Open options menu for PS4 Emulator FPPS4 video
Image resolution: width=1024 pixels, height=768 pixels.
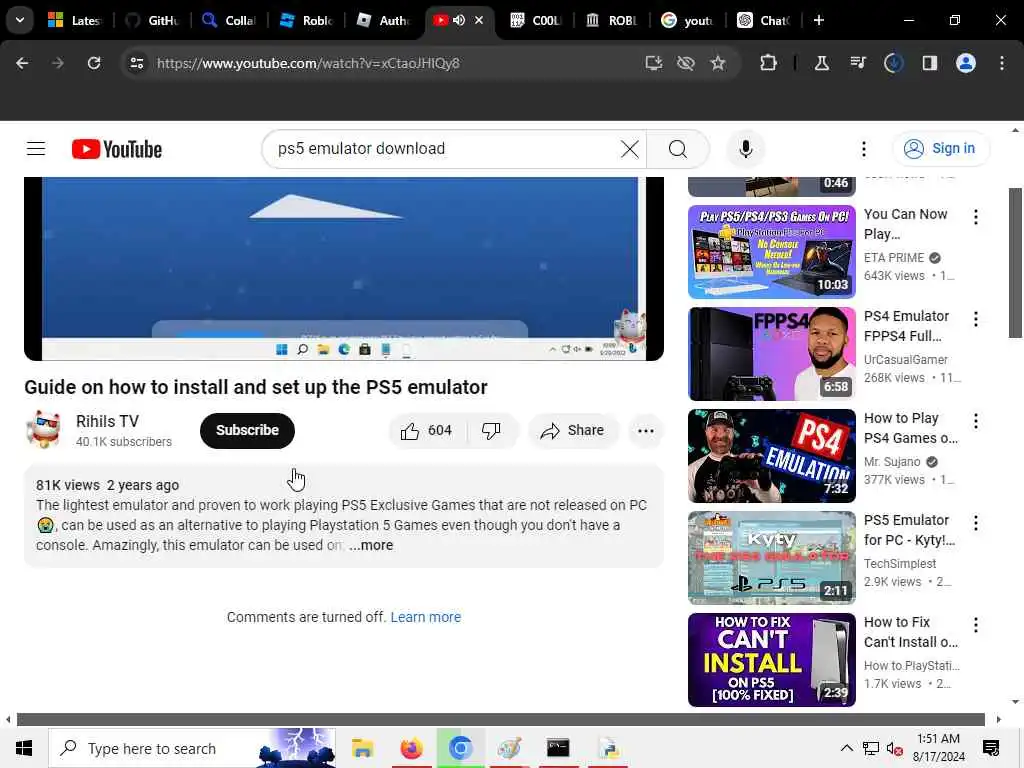[x=976, y=319]
